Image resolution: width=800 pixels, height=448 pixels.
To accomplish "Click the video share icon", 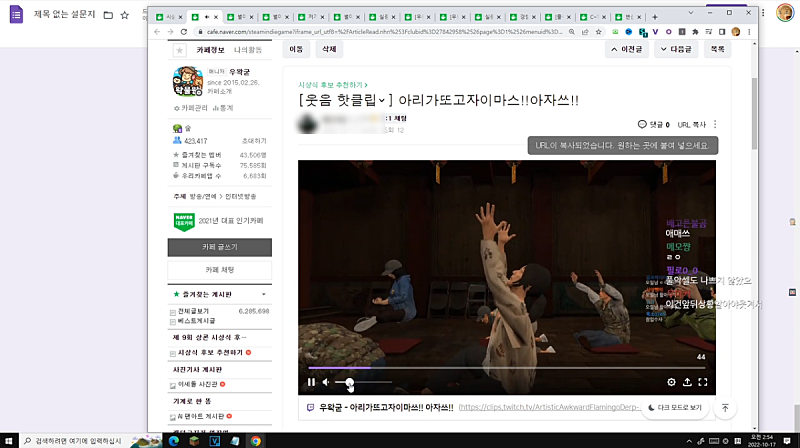I will pyautogui.click(x=687, y=382).
